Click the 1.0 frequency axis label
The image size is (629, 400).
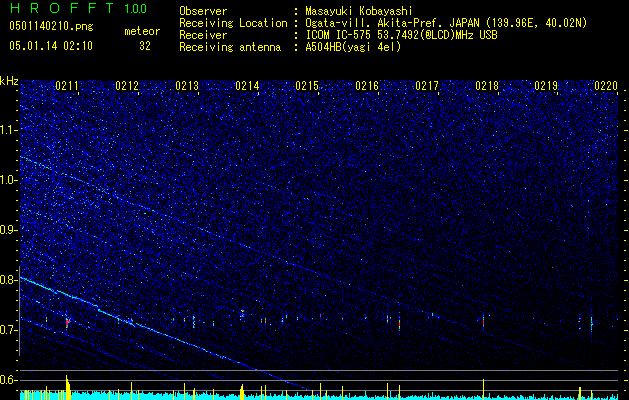click(9, 181)
